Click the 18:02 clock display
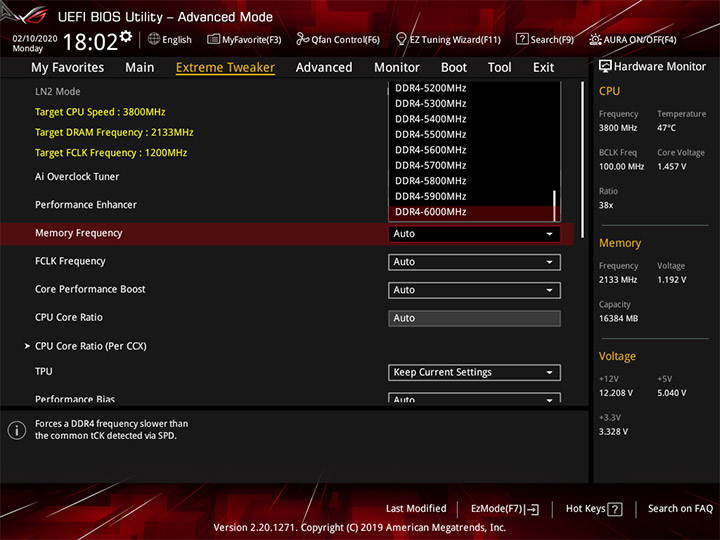720x540 pixels. (90, 42)
